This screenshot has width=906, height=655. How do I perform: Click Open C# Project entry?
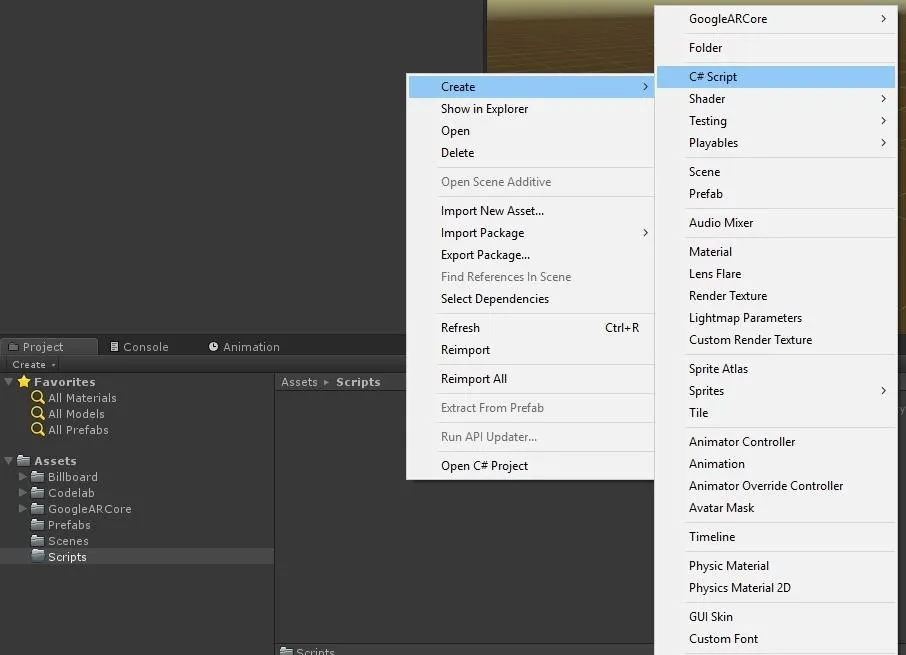click(x=531, y=466)
